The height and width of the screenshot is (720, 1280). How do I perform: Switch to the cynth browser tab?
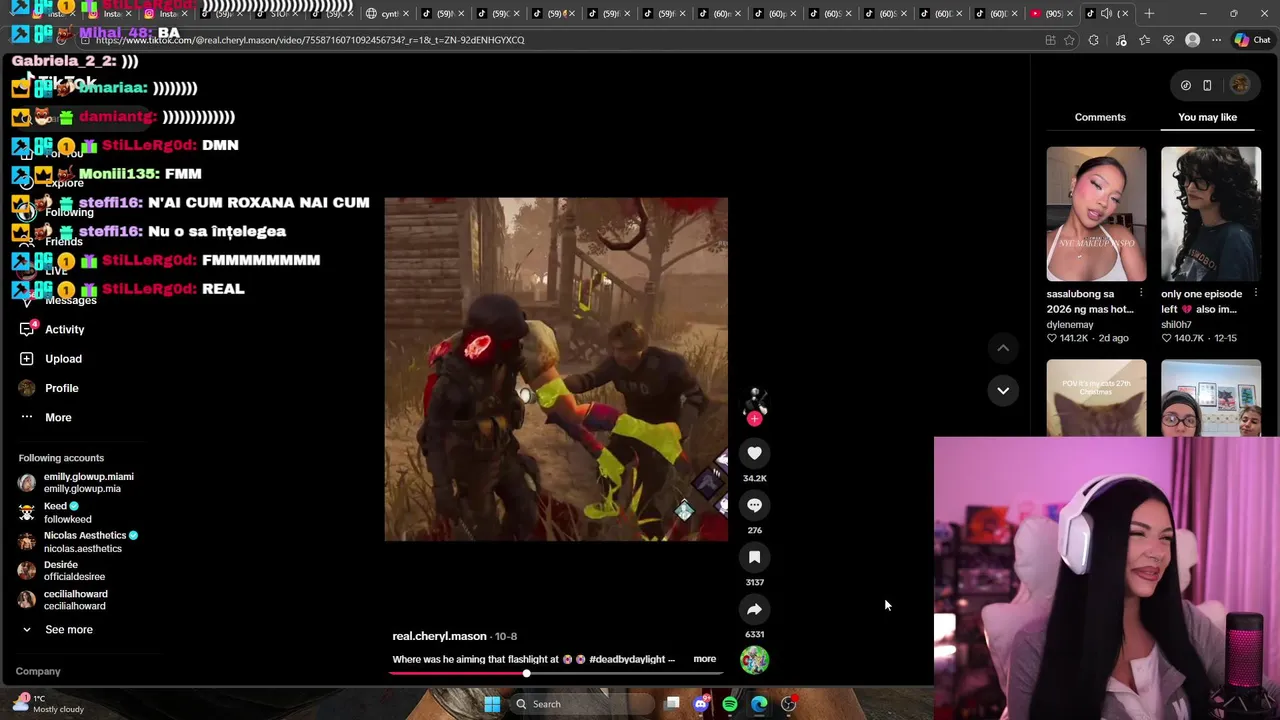pyautogui.click(x=388, y=13)
